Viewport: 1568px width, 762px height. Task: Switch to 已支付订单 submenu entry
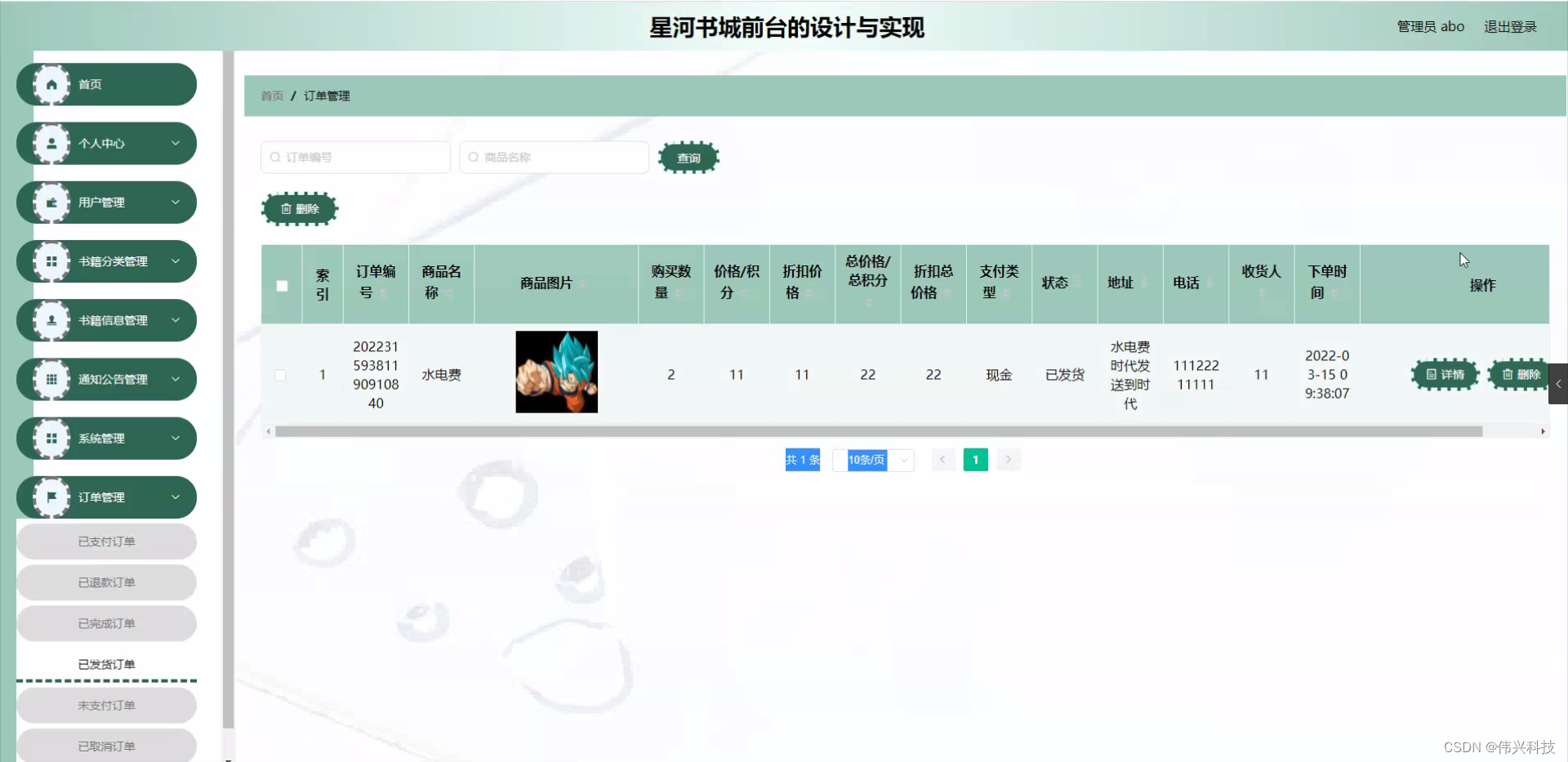pos(106,541)
